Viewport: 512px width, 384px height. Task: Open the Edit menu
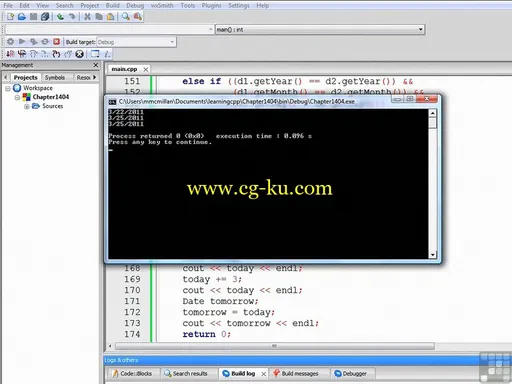[x=24, y=6]
